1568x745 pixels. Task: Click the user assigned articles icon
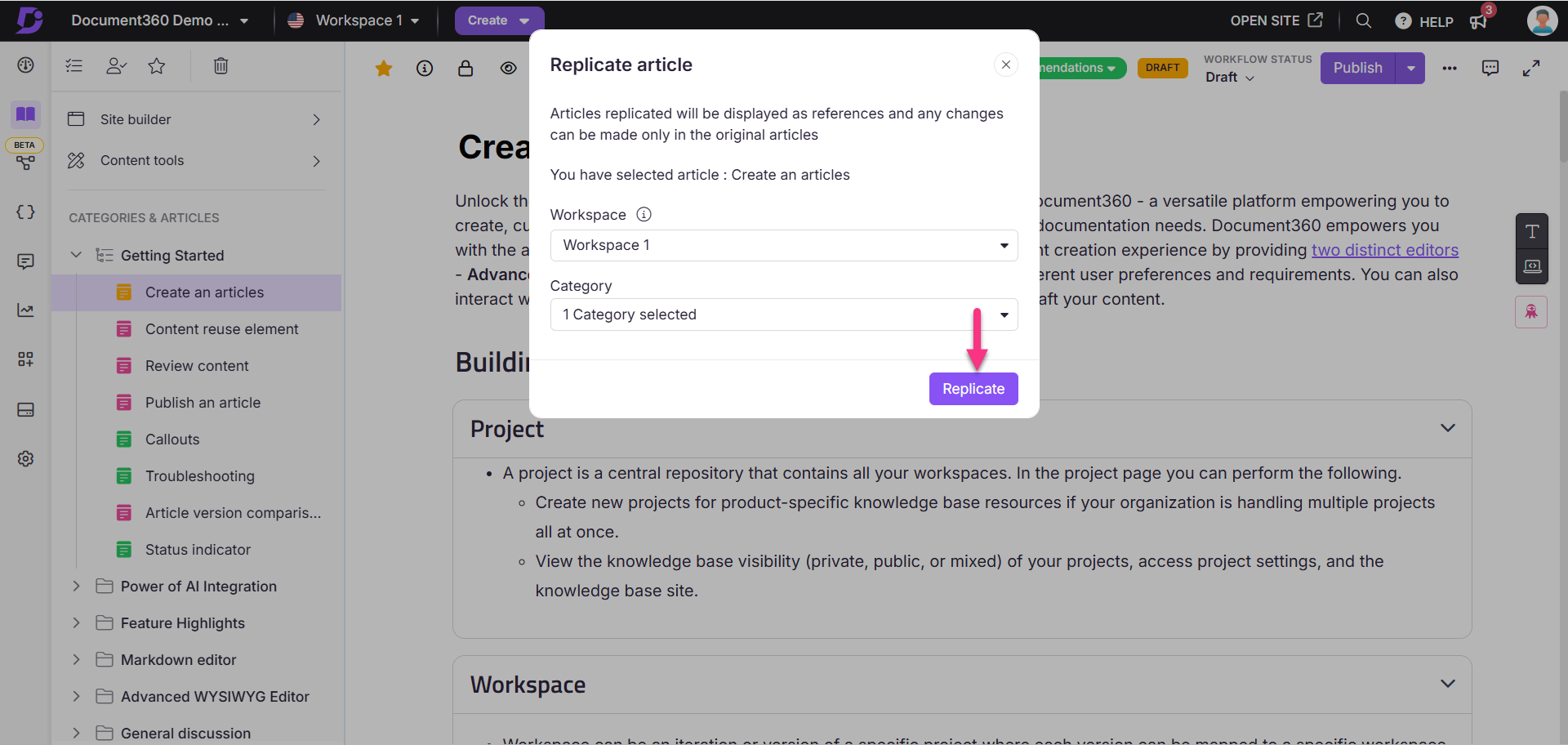coord(116,66)
